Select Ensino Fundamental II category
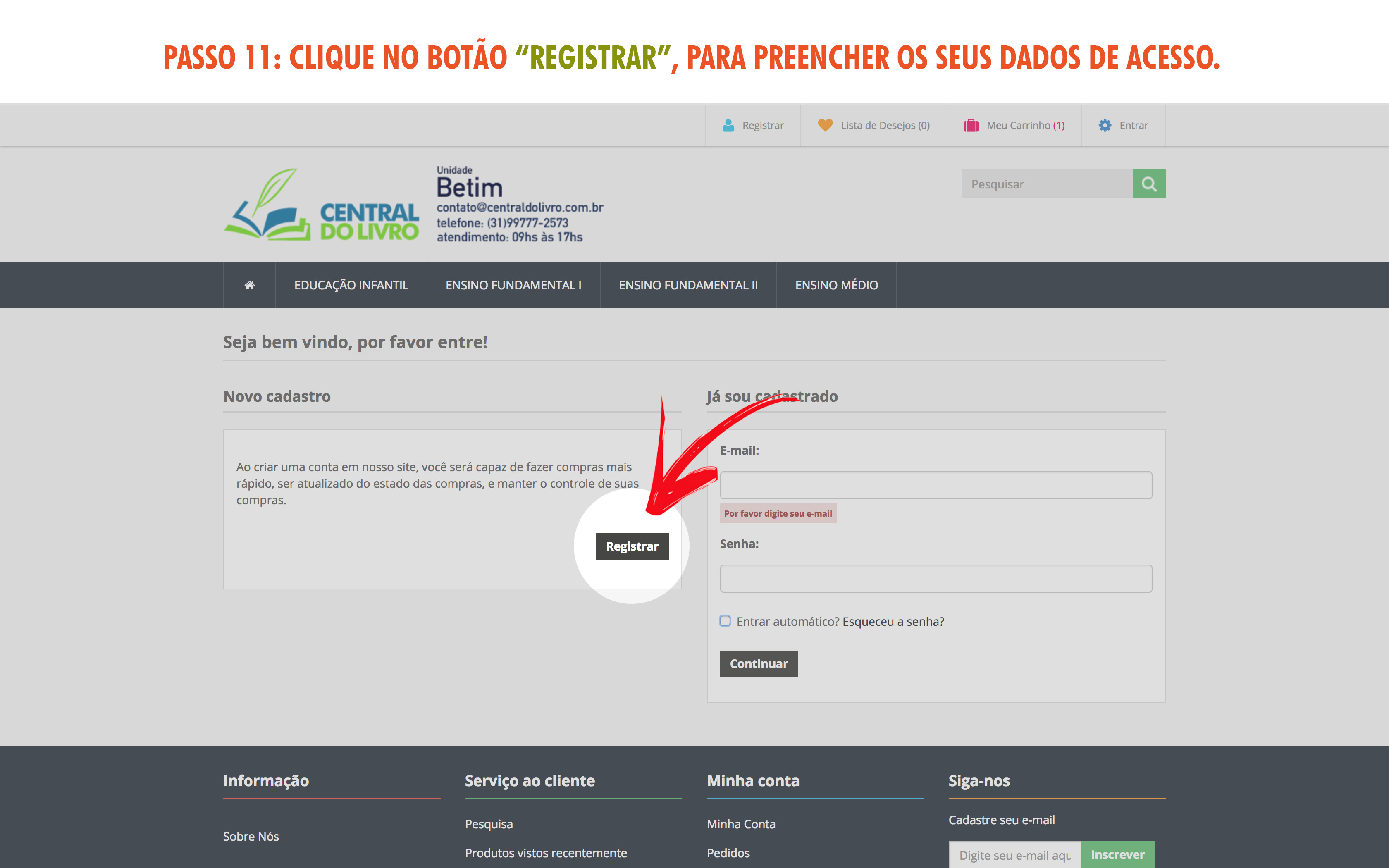This screenshot has height=868, width=1389. [x=687, y=285]
